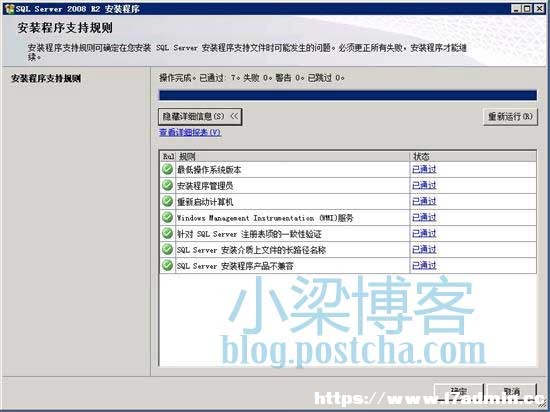Click the green check icon for 重新启动计算机
This screenshot has width=550, height=412.
167,201
